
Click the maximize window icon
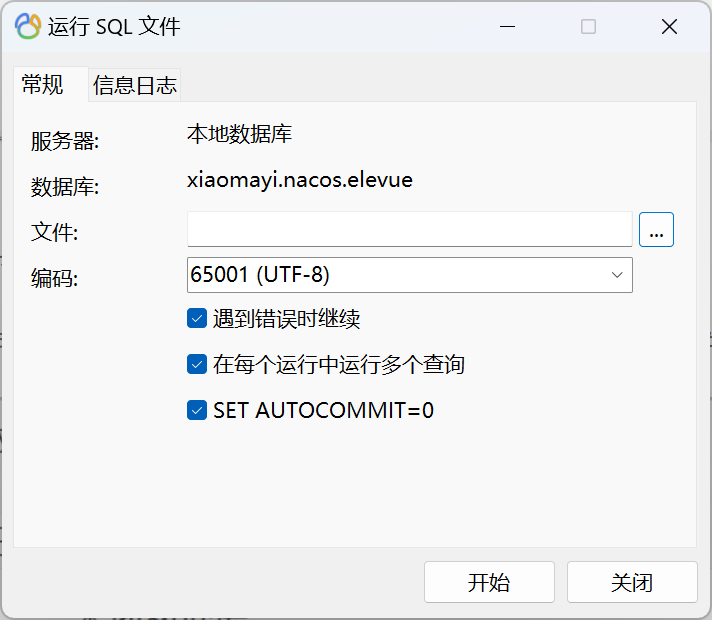pyautogui.click(x=588, y=26)
